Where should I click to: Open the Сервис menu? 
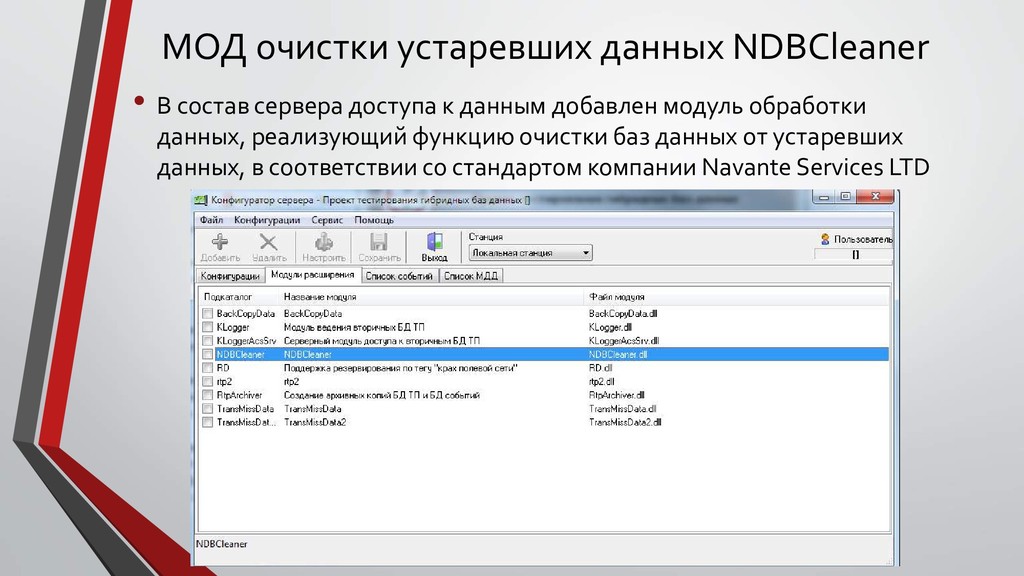click(x=327, y=220)
